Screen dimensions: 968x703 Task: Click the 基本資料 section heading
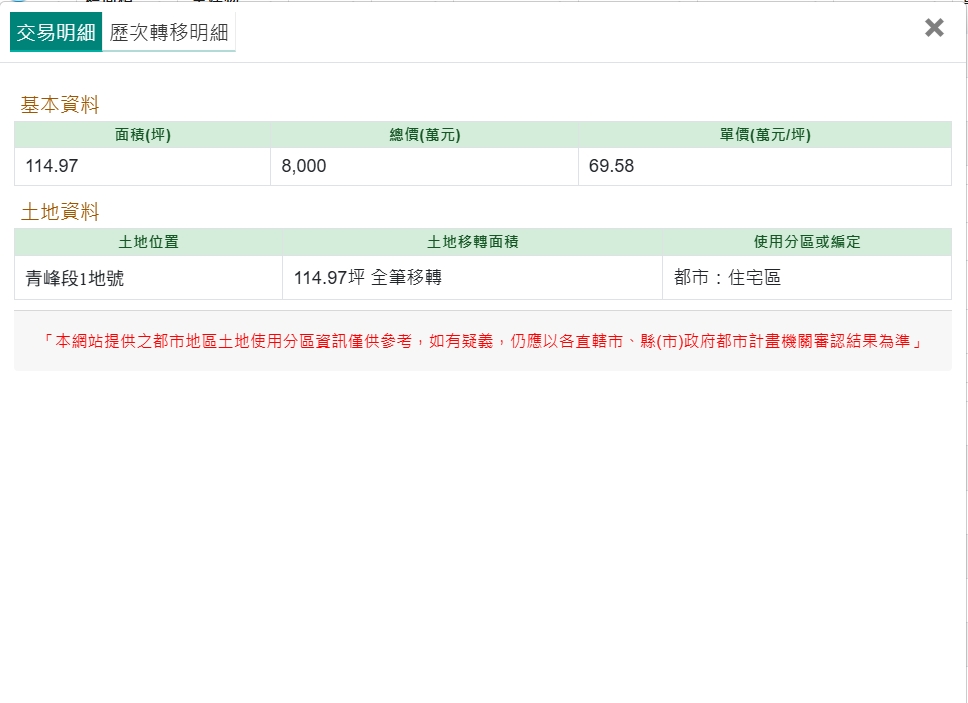[x=60, y=105]
